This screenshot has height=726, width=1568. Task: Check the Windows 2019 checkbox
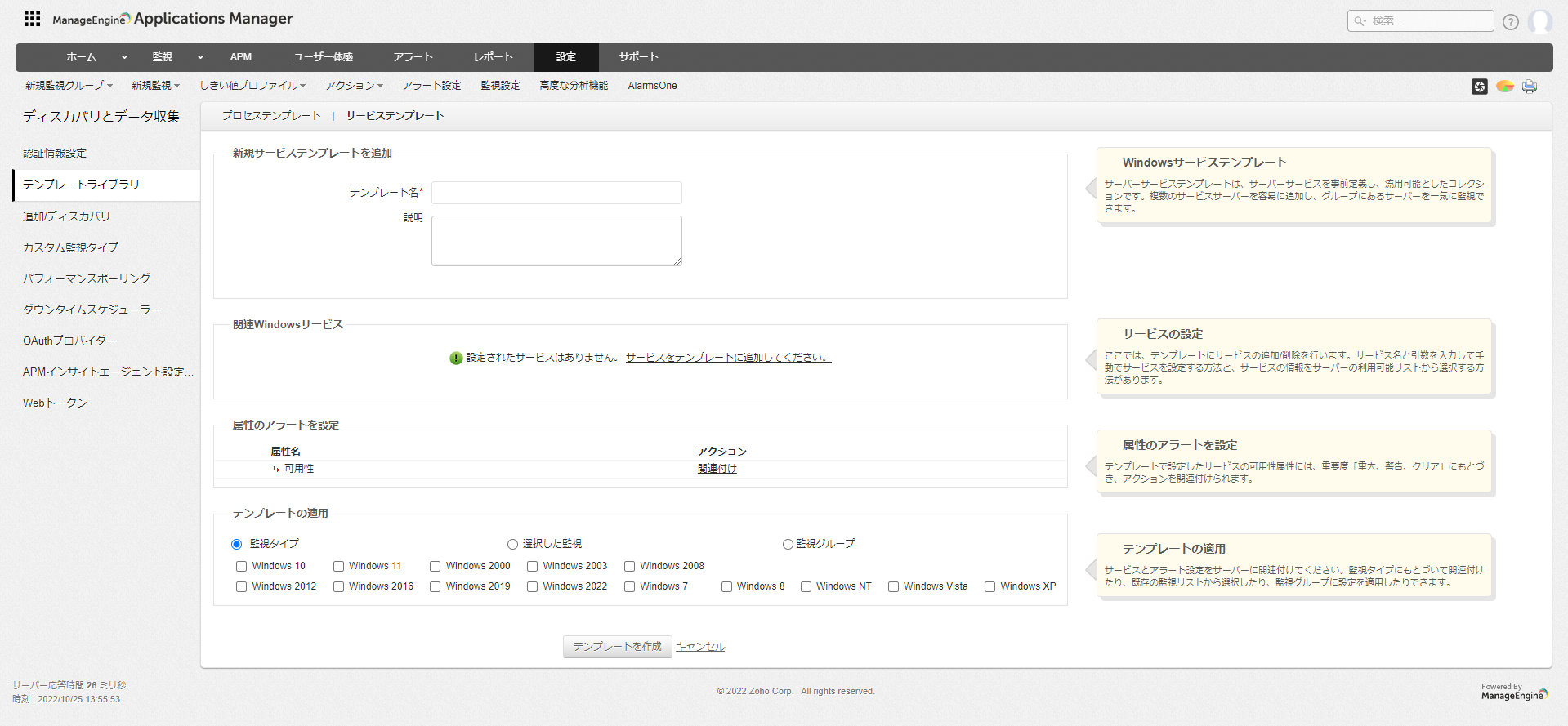[x=436, y=586]
